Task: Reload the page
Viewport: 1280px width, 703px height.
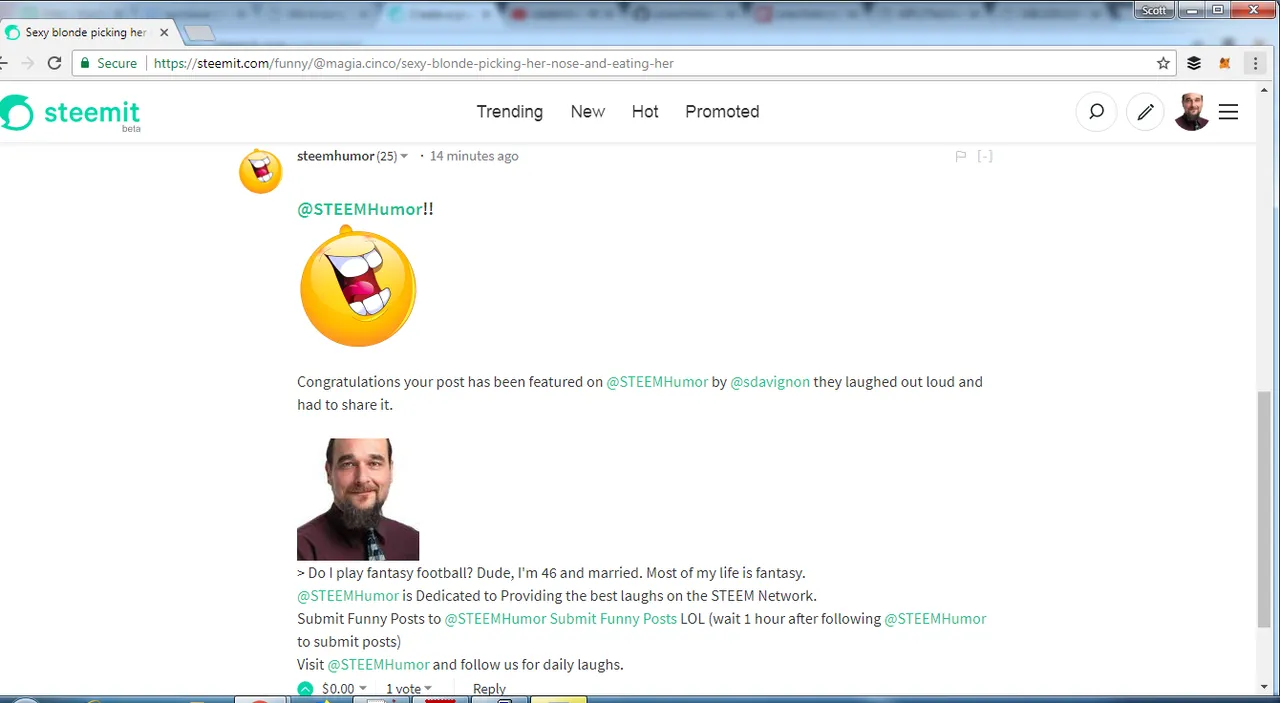Action: tap(55, 63)
